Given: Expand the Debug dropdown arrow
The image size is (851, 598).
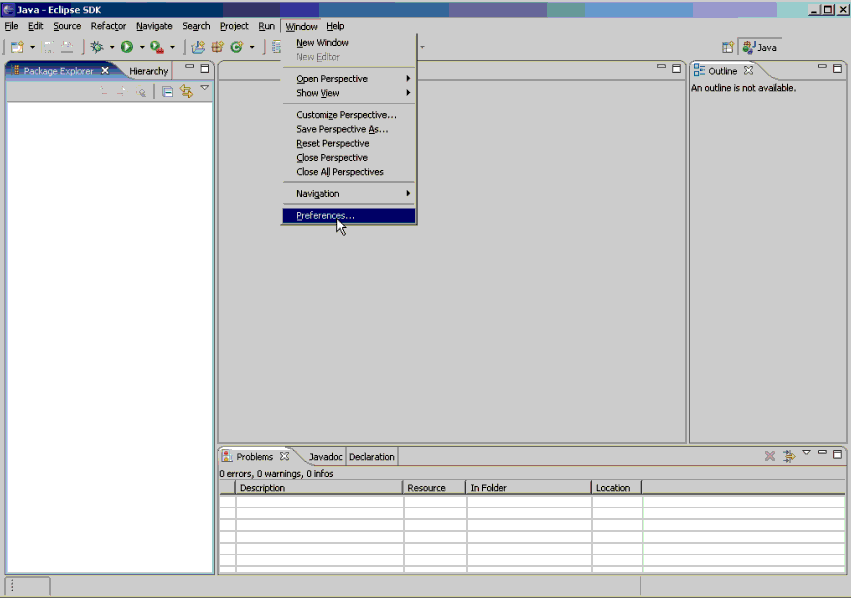Looking at the screenshot, I should click(112, 48).
